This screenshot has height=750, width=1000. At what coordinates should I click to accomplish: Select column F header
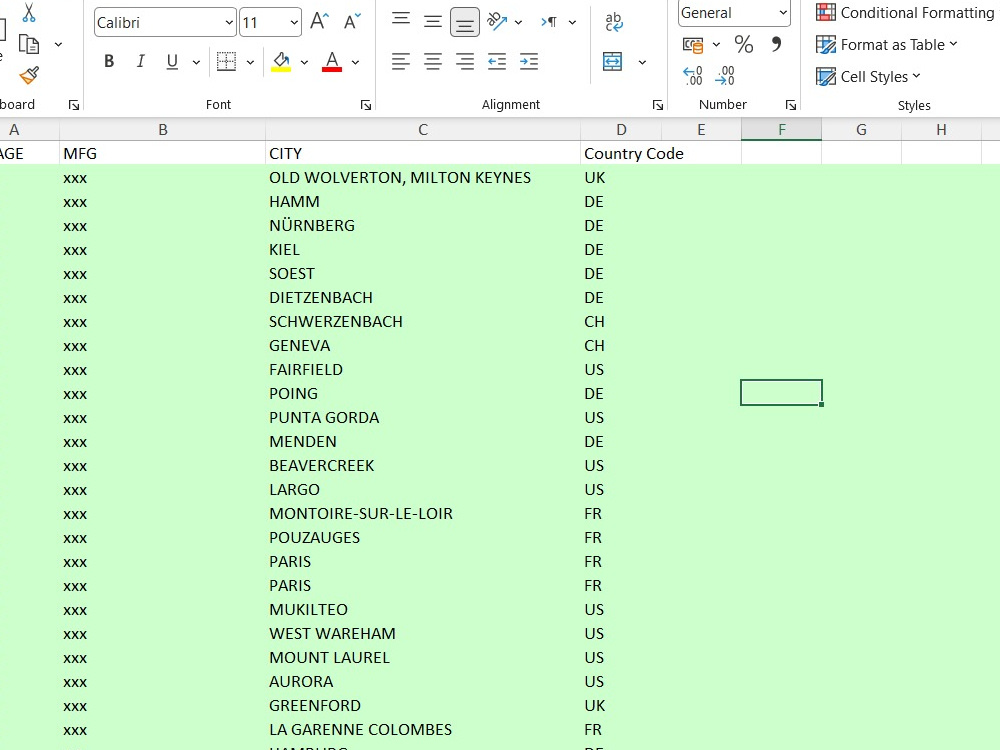click(x=781, y=130)
